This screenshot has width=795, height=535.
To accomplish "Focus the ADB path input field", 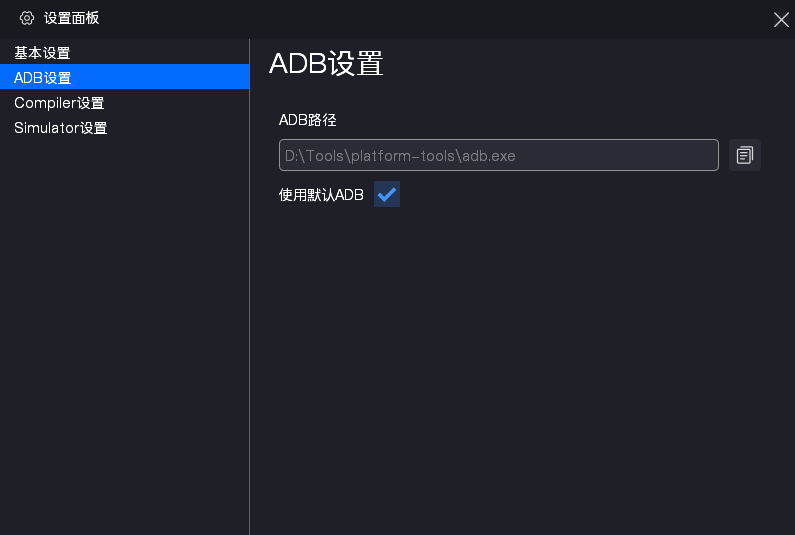I will [x=498, y=155].
